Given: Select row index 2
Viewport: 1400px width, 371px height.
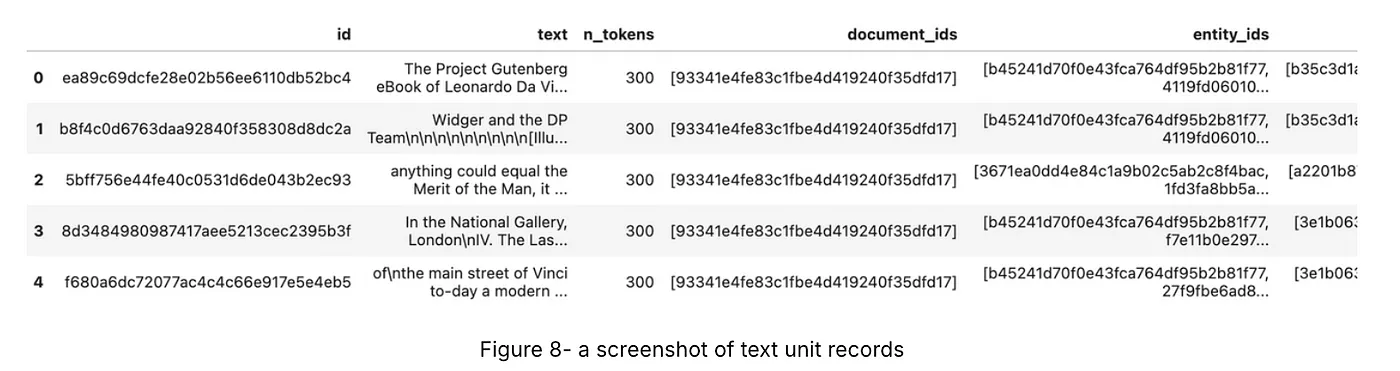Looking at the screenshot, I should pyautogui.click(x=38, y=180).
